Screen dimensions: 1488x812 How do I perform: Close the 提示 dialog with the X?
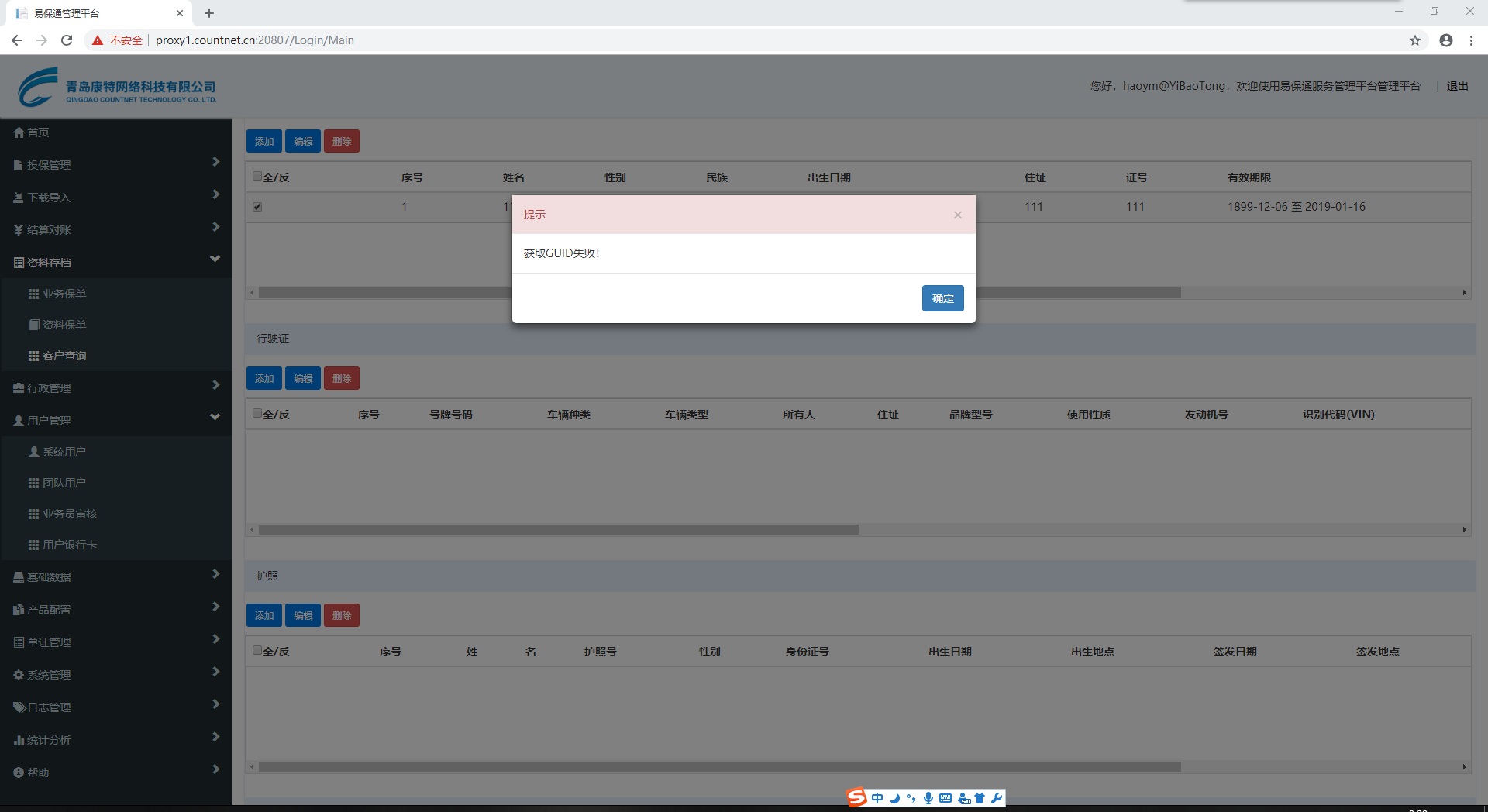tap(958, 215)
